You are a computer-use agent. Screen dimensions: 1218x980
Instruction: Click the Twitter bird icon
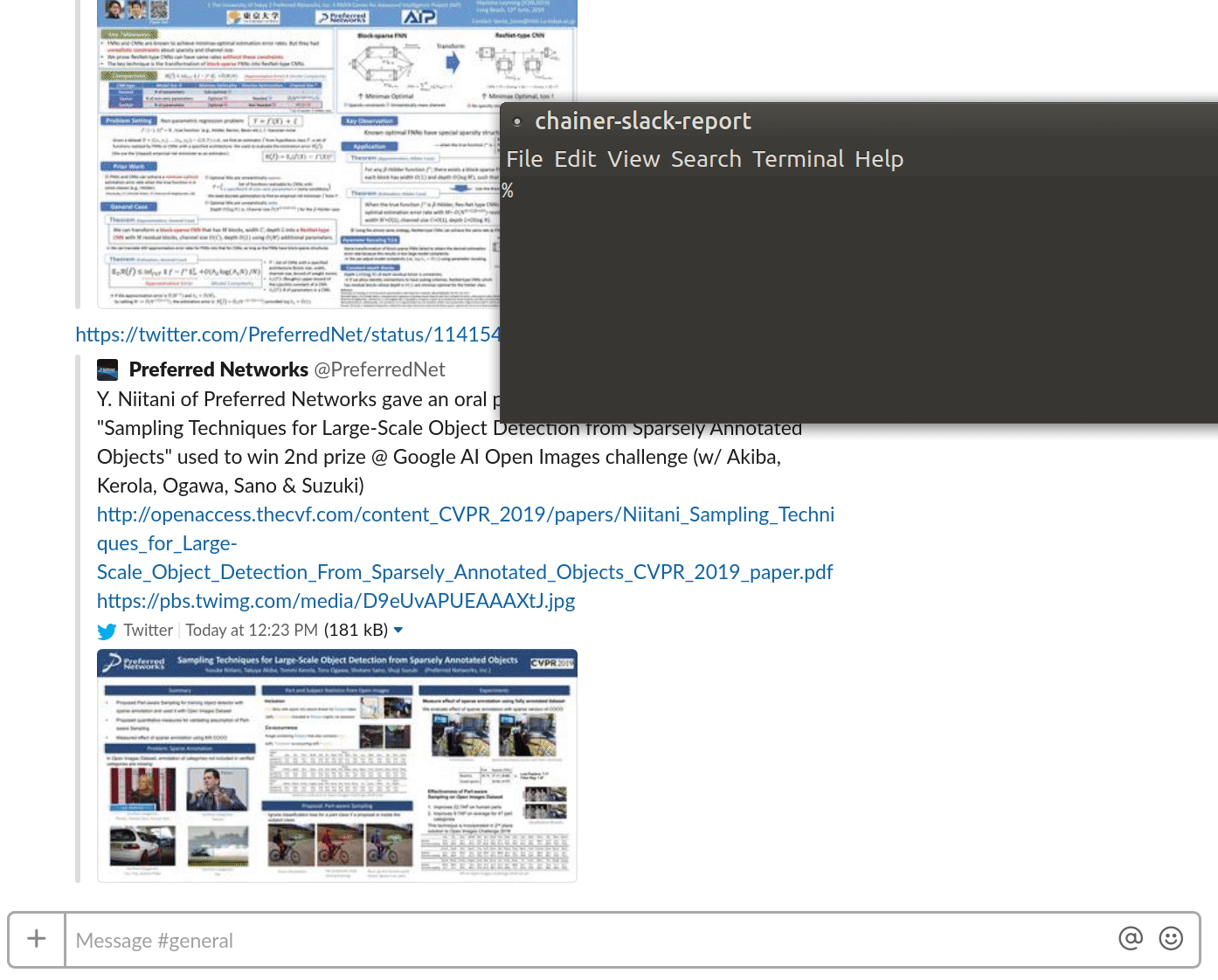pyautogui.click(x=107, y=631)
